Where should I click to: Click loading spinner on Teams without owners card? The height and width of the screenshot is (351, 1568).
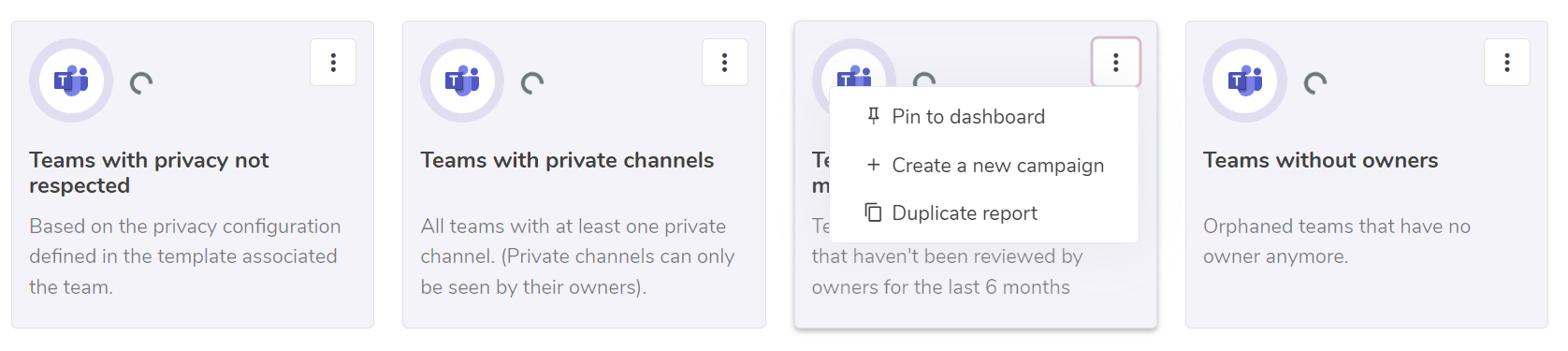(x=1315, y=83)
